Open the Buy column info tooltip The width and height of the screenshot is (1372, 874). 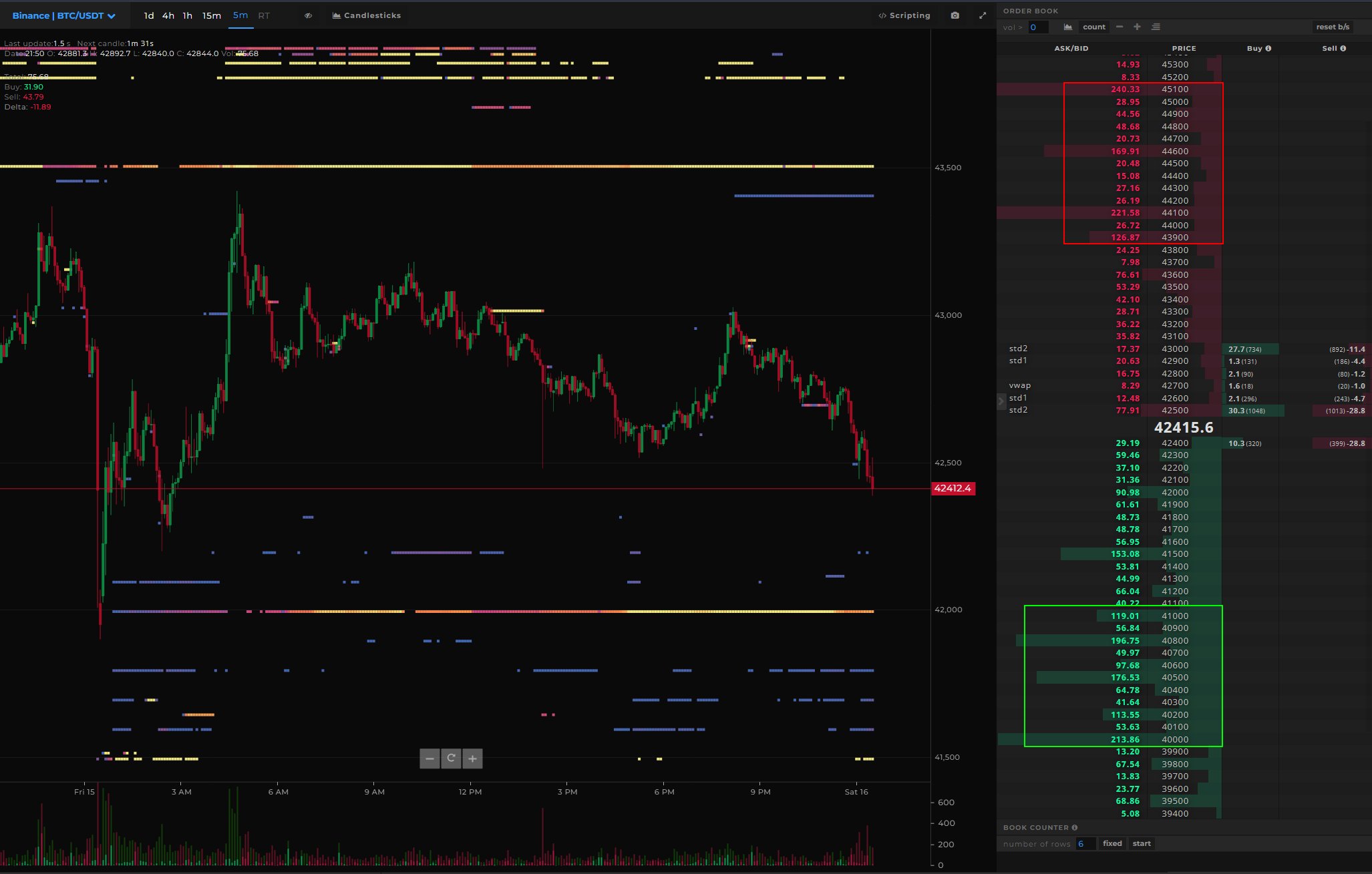[1268, 48]
